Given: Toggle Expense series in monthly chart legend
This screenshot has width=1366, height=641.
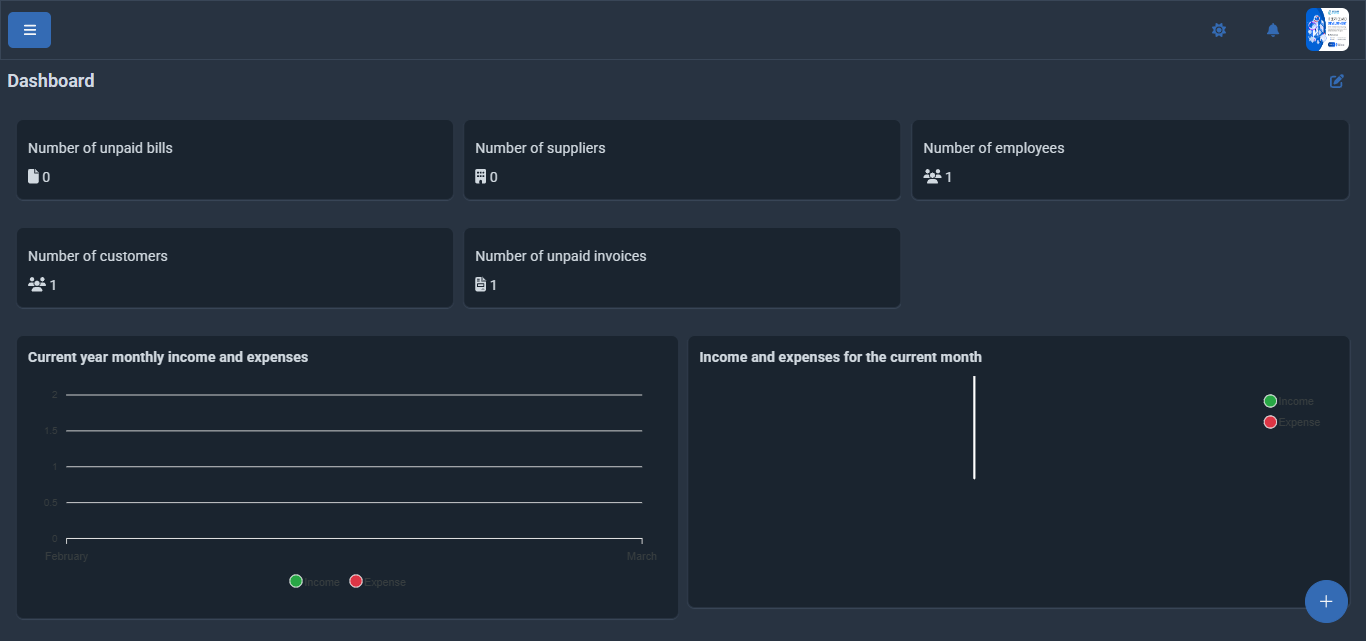Looking at the screenshot, I should tap(377, 582).
